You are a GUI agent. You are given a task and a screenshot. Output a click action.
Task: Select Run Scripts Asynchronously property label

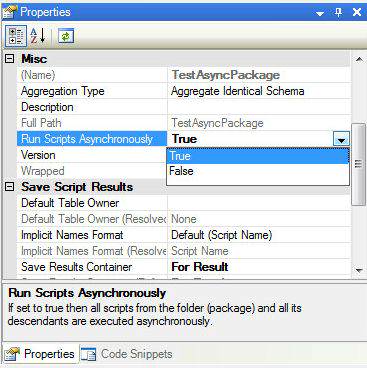(92, 139)
